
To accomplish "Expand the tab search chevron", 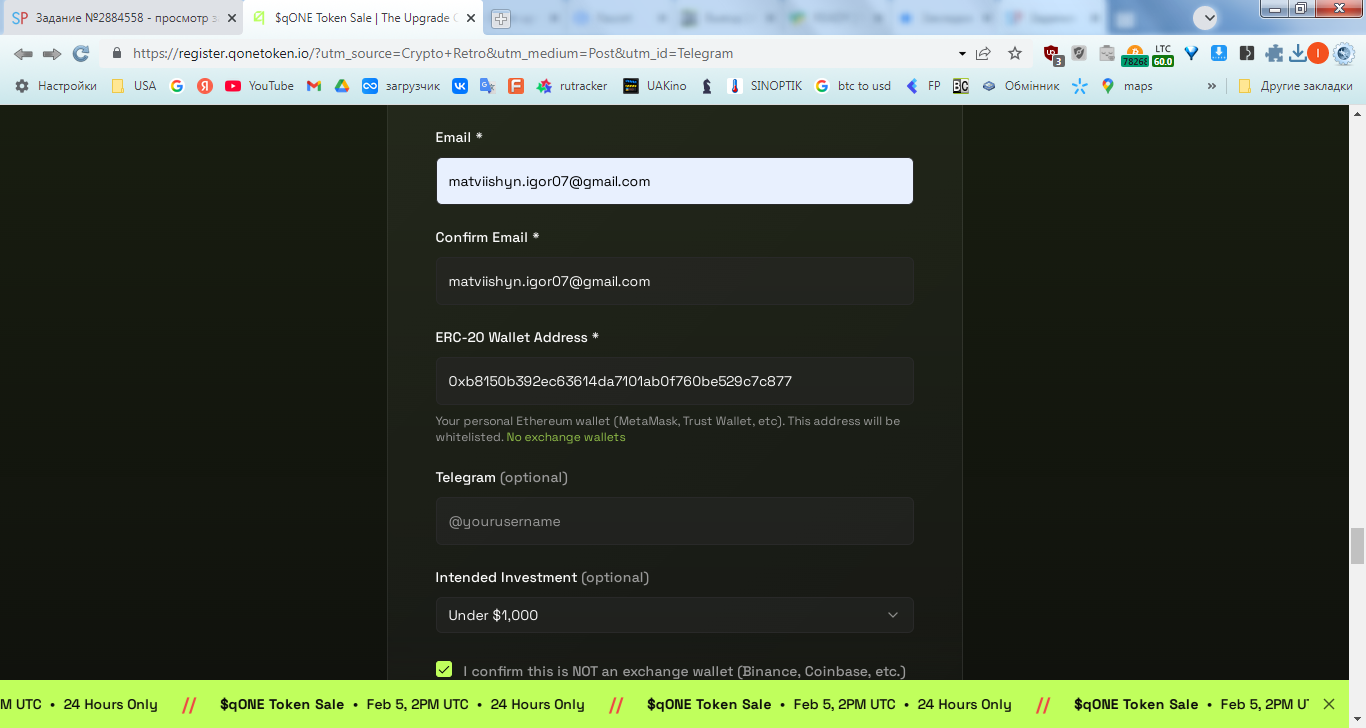I will 1206,18.
